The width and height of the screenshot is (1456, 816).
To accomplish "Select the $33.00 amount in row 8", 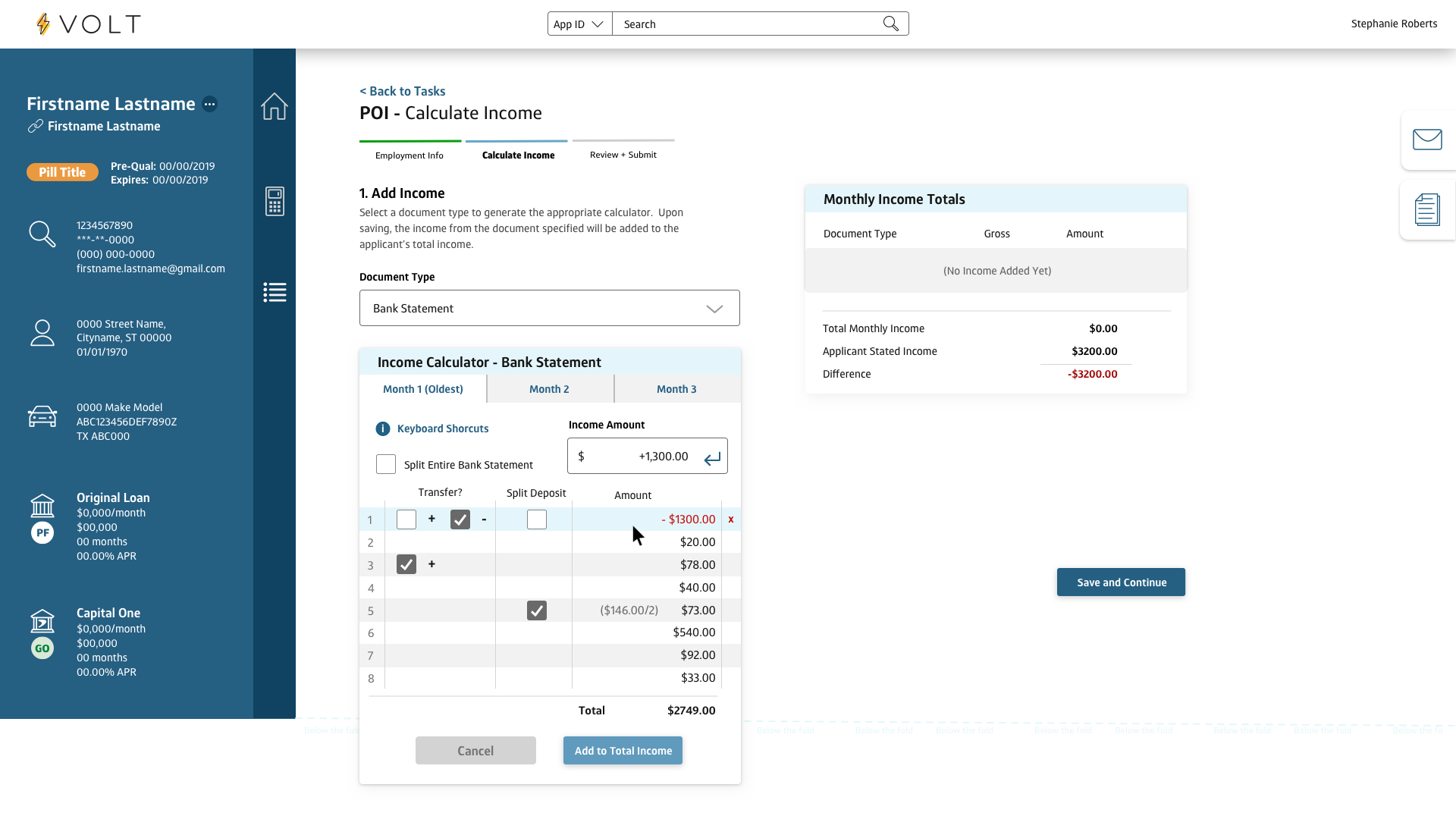I will 698,678.
